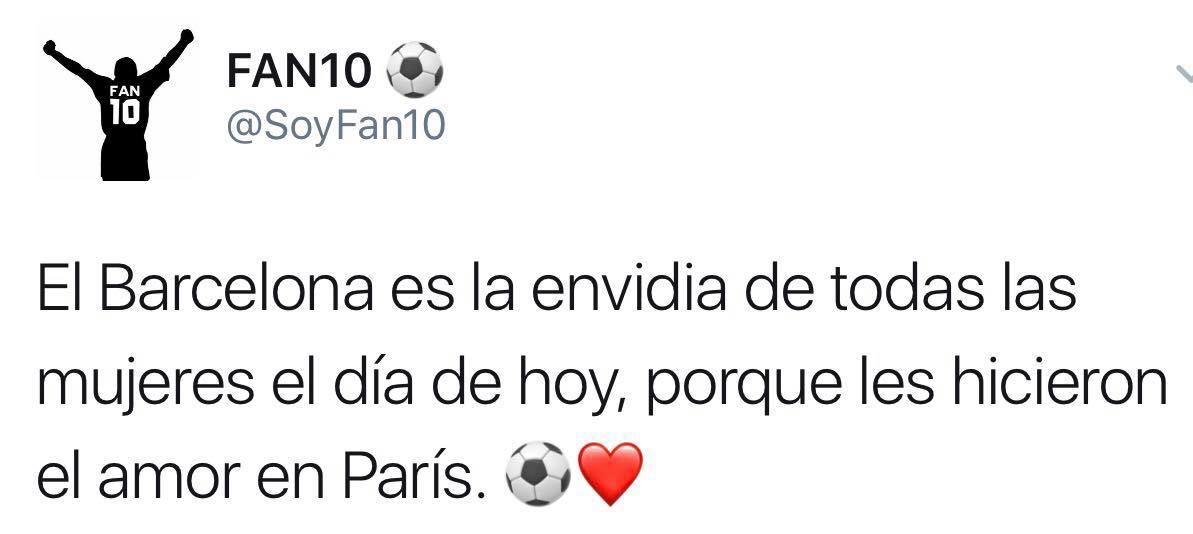Open the @SoyFan10 handle link

click(x=336, y=126)
